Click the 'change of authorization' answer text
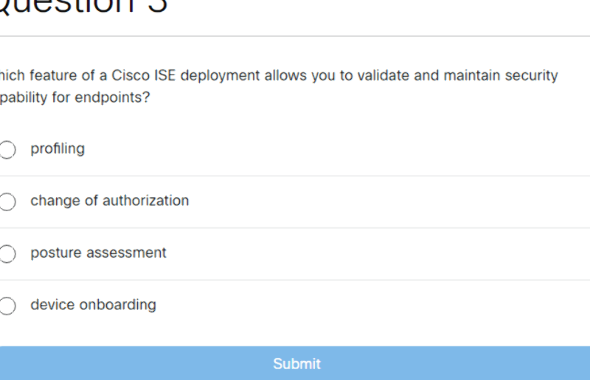590x380 pixels. (109, 201)
